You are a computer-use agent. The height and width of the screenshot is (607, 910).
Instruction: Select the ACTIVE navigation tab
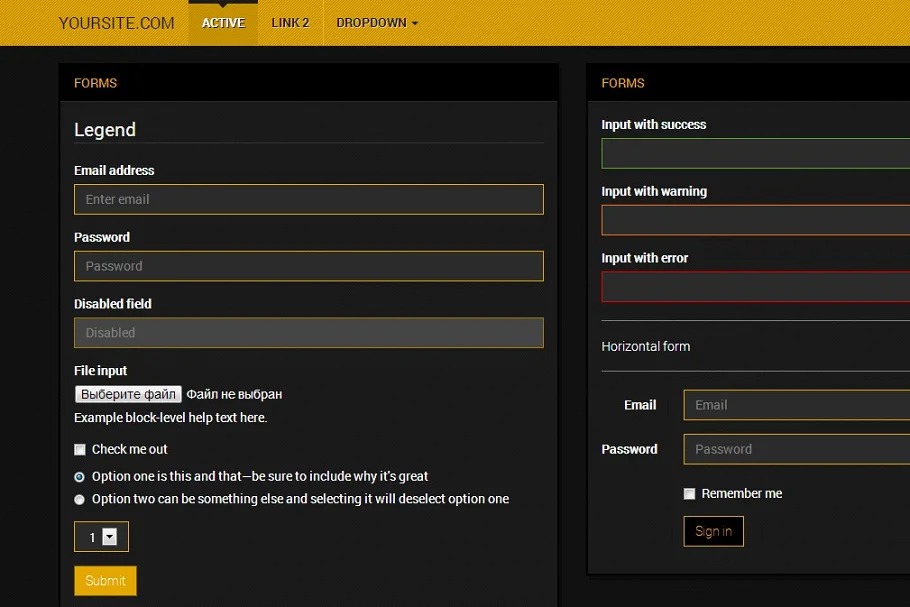(x=223, y=23)
